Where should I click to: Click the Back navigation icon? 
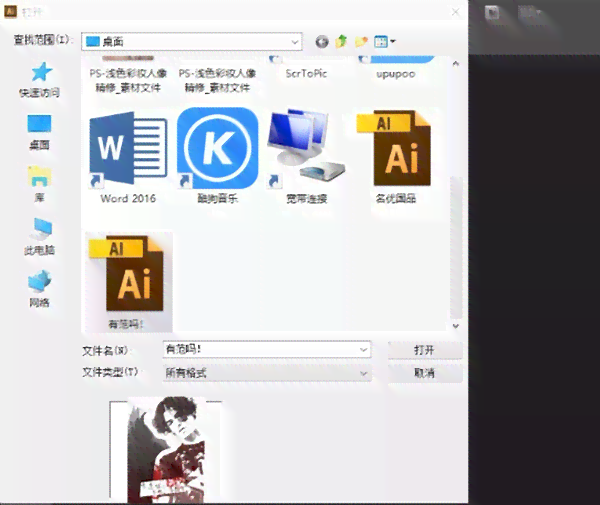coord(322,42)
